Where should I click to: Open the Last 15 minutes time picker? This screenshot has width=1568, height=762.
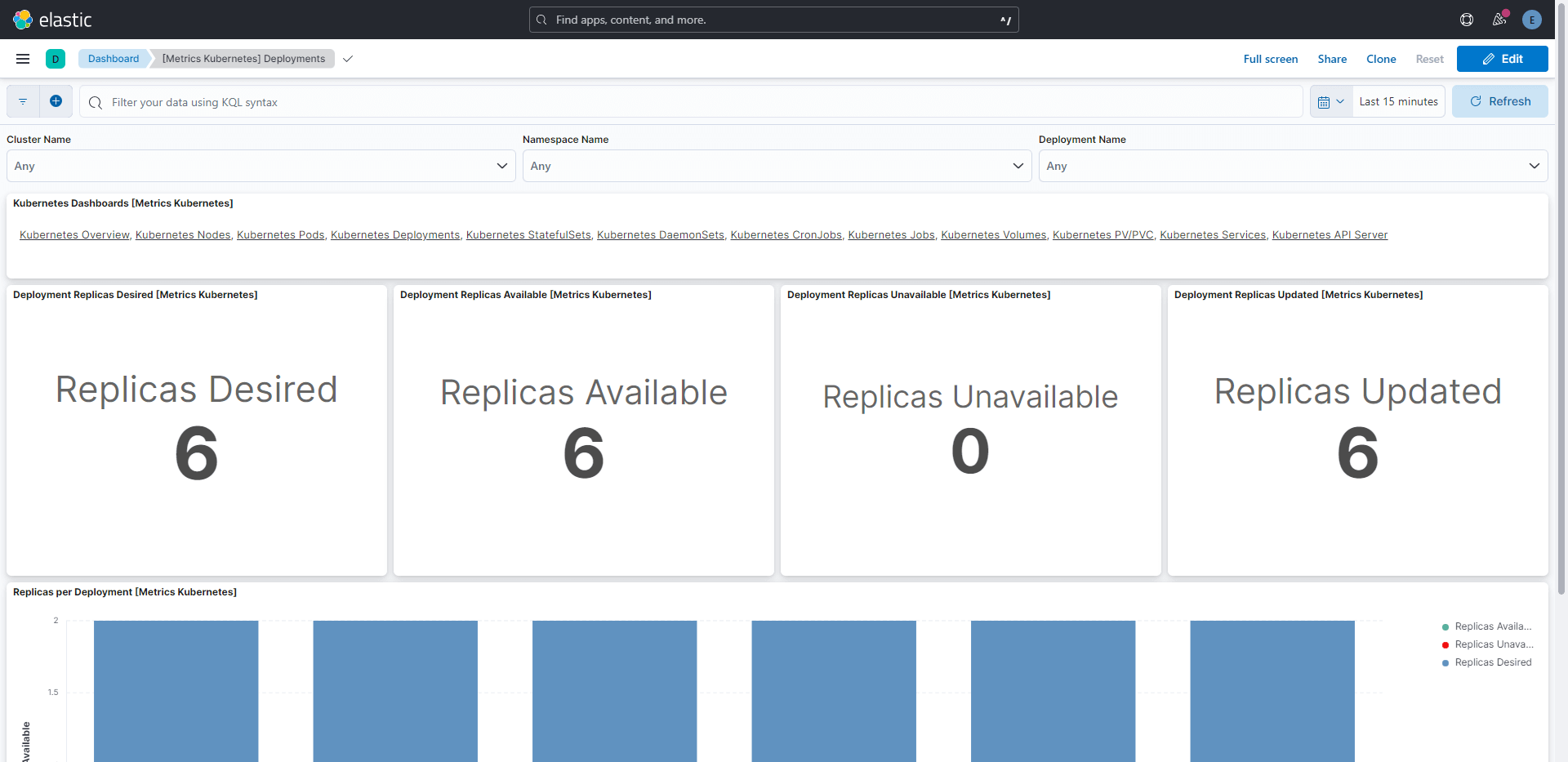click(x=1398, y=101)
